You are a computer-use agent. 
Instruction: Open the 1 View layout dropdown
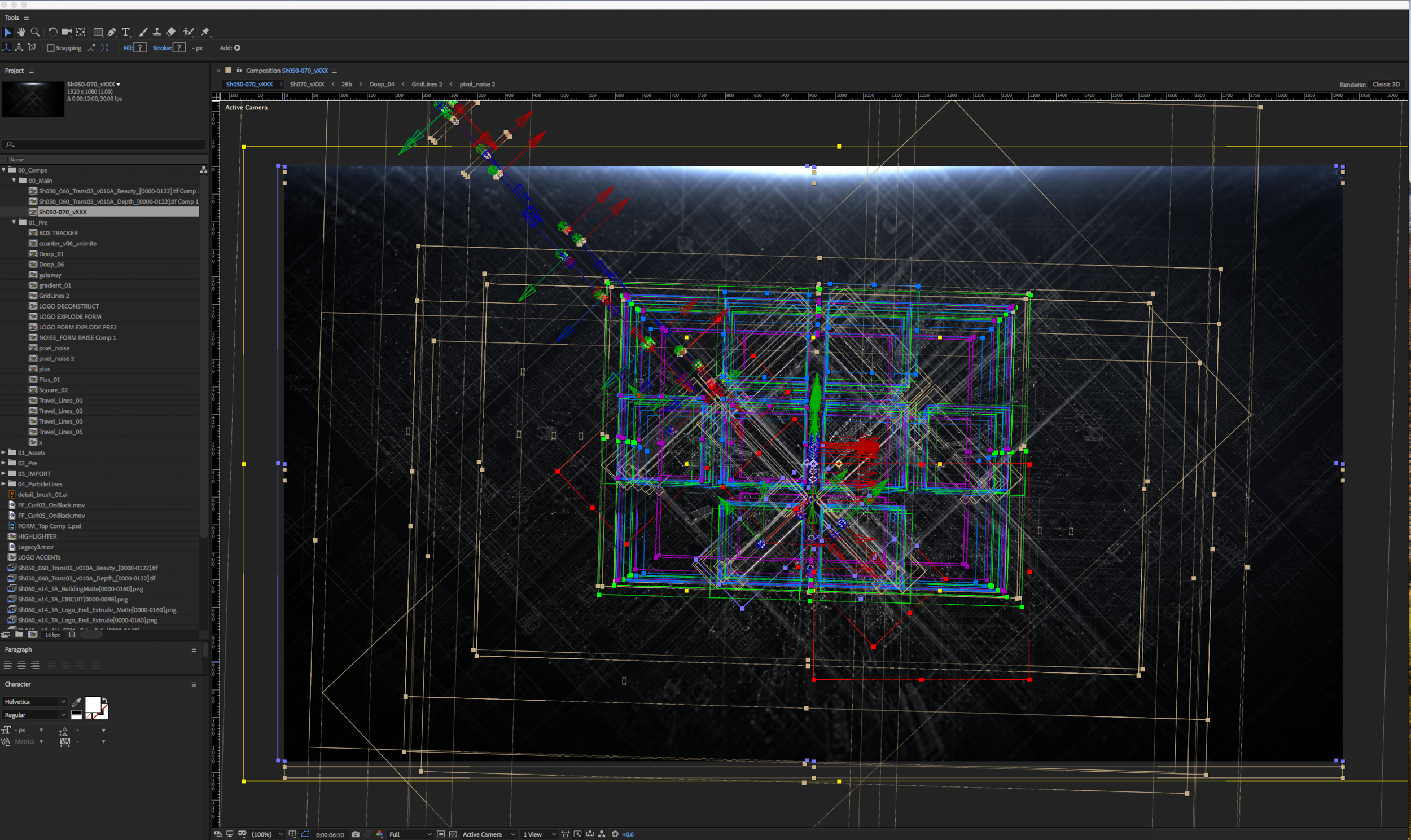point(540,834)
